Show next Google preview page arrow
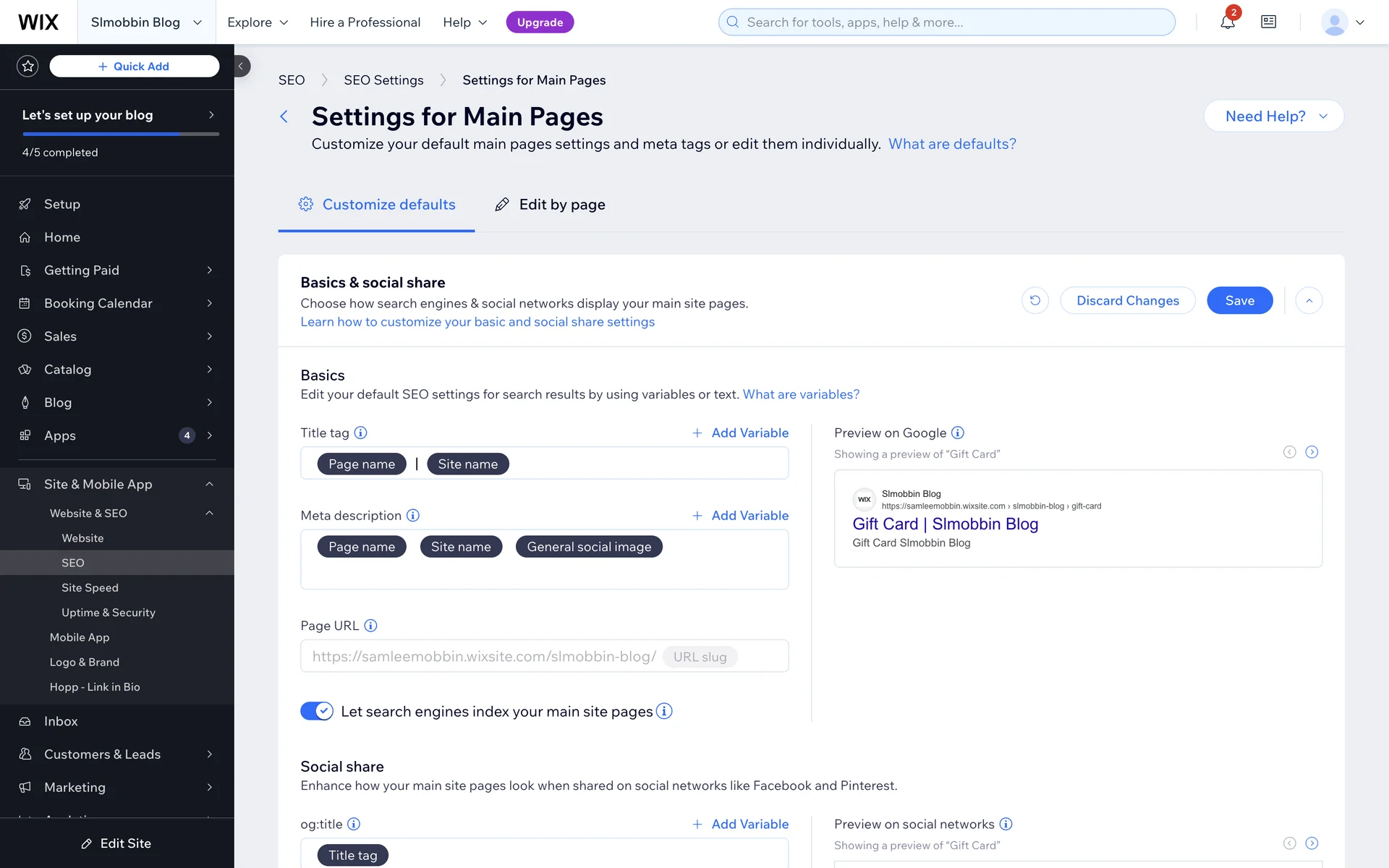Viewport: 1389px width, 868px height. (x=1312, y=452)
